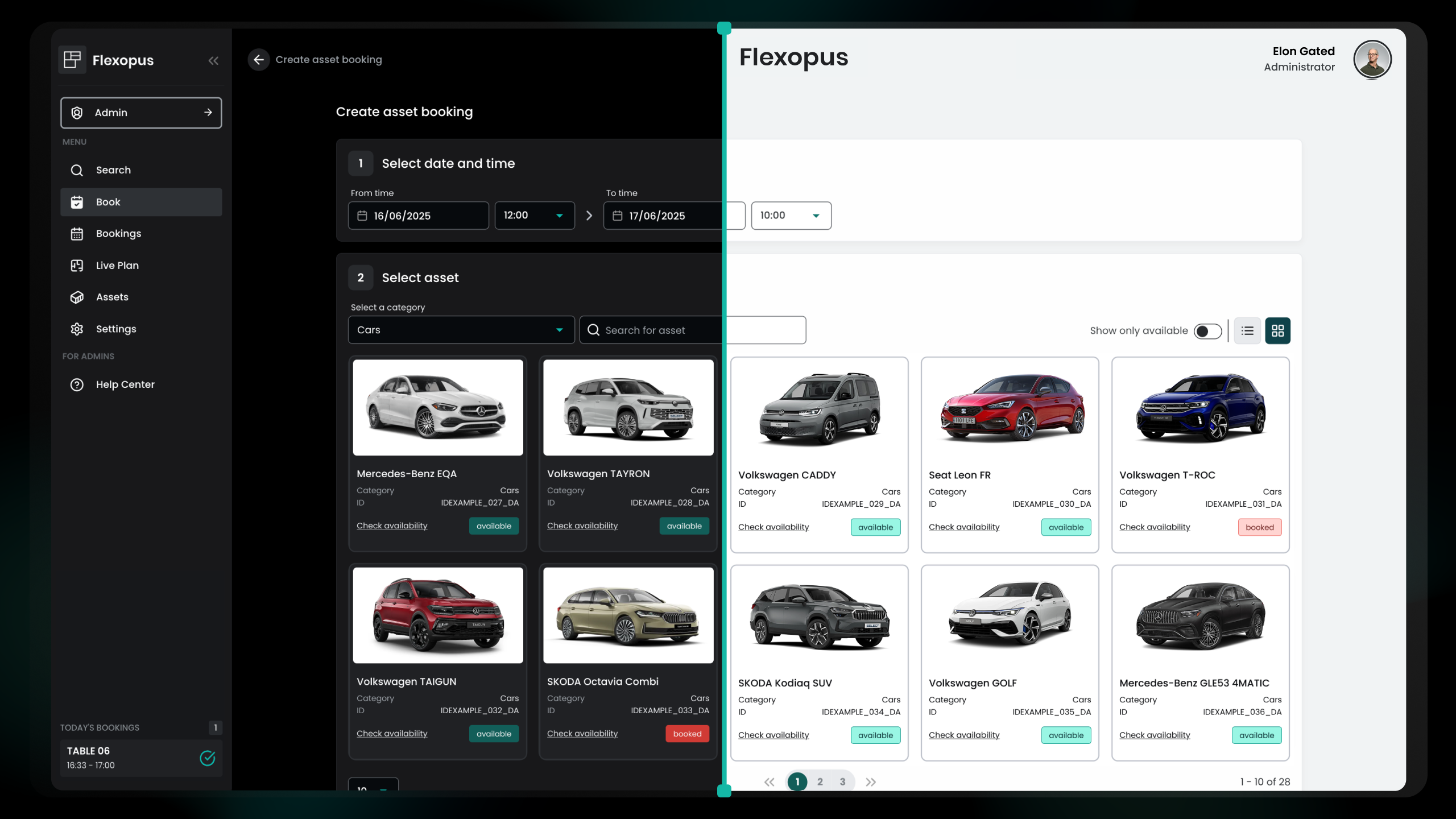Screen dimensions: 1456x819
Task: Open the Bookings menu item
Action: (118, 234)
